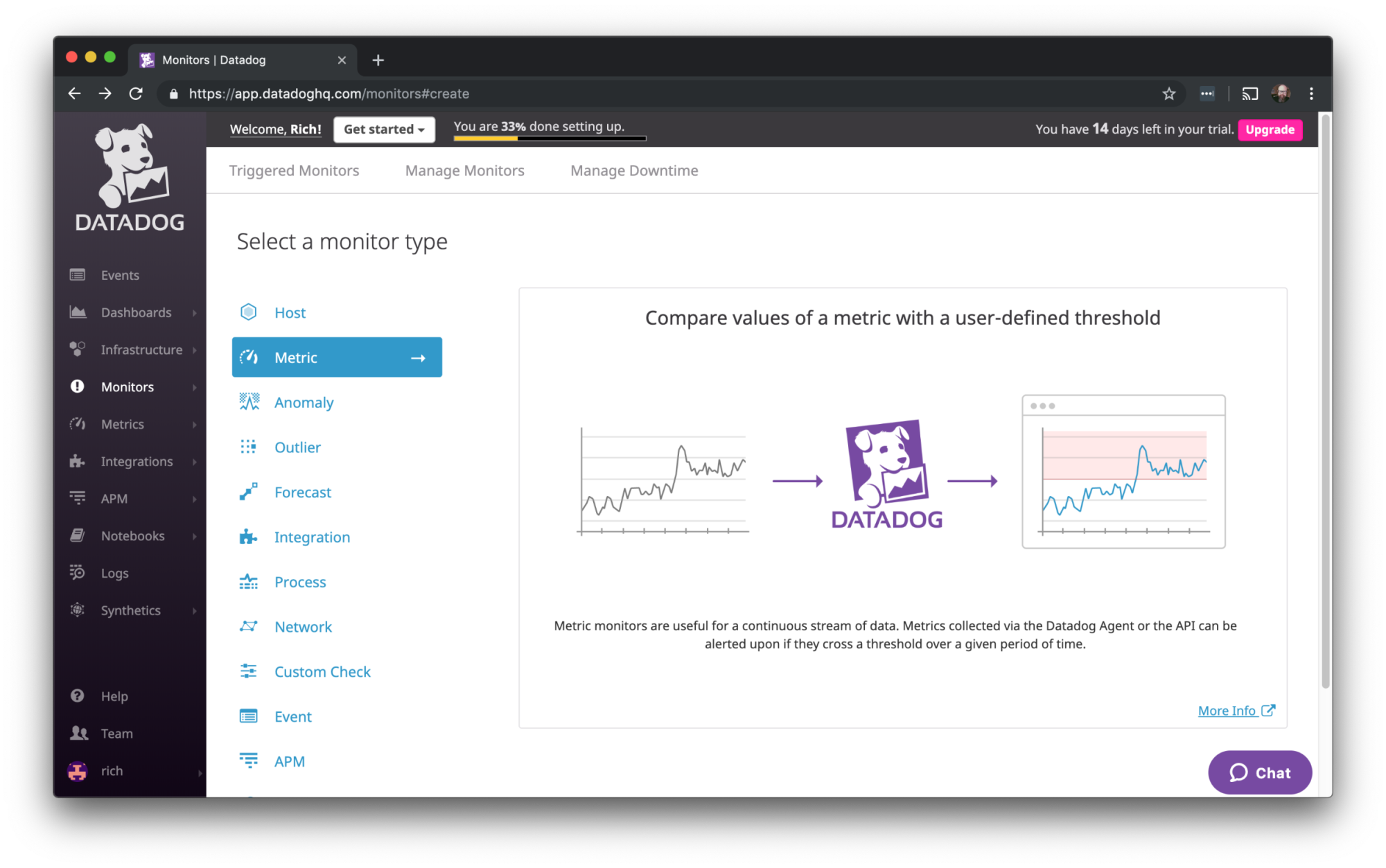1386x868 pixels.
Task: Expand the APM sidebar section
Action: (x=113, y=498)
